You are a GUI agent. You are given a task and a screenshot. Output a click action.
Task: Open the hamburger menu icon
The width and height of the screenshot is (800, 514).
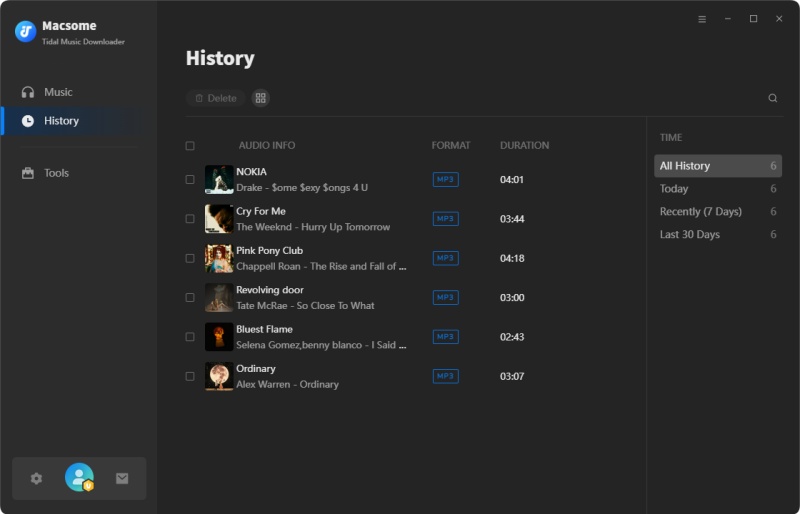coord(702,19)
